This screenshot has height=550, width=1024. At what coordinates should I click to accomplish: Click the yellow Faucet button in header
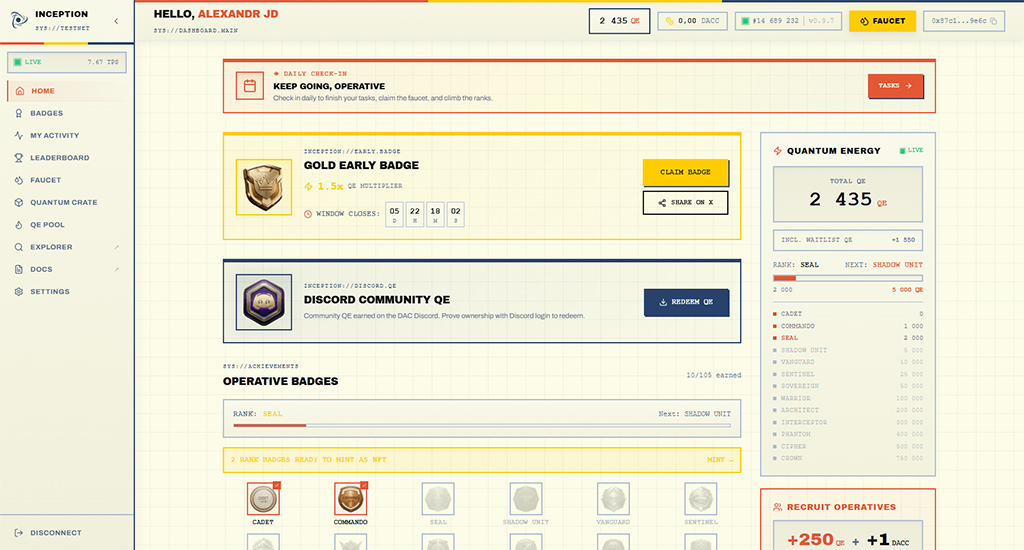[882, 21]
